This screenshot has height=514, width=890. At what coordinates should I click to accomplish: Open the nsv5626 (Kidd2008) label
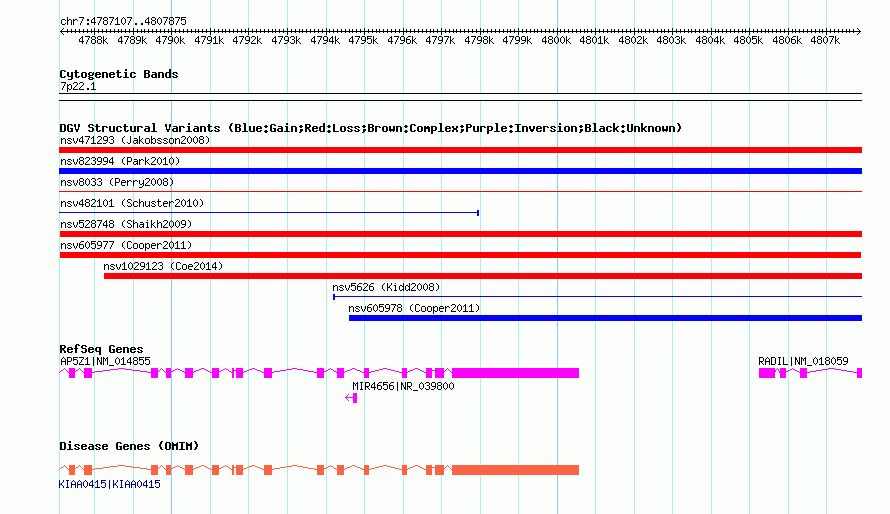(386, 287)
